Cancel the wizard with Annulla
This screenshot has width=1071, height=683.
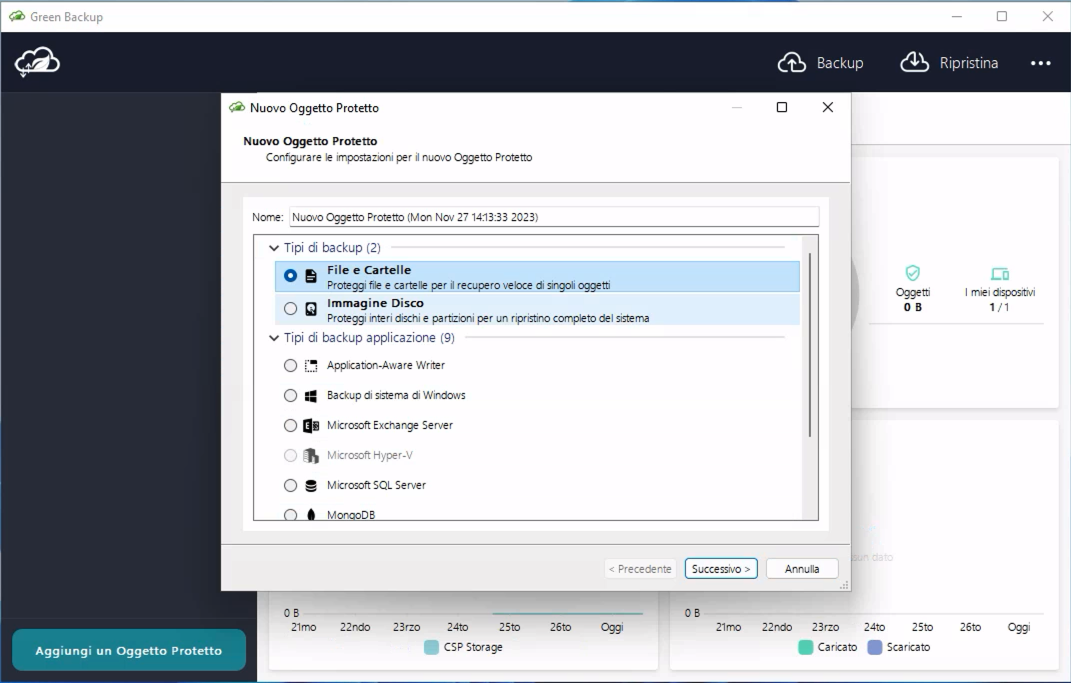pyautogui.click(x=802, y=569)
